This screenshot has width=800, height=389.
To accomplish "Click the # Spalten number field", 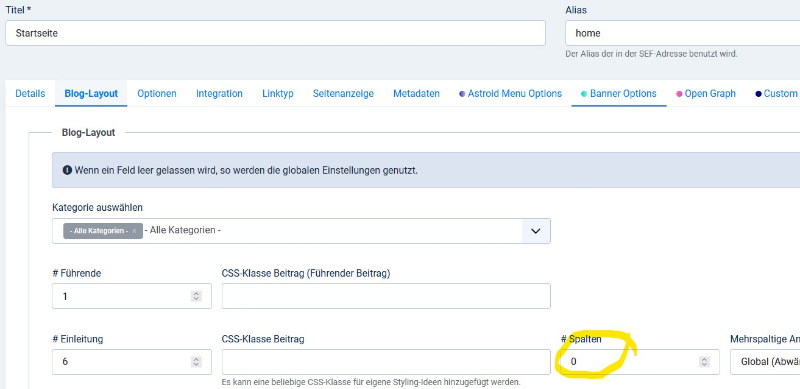I will pyautogui.click(x=640, y=361).
